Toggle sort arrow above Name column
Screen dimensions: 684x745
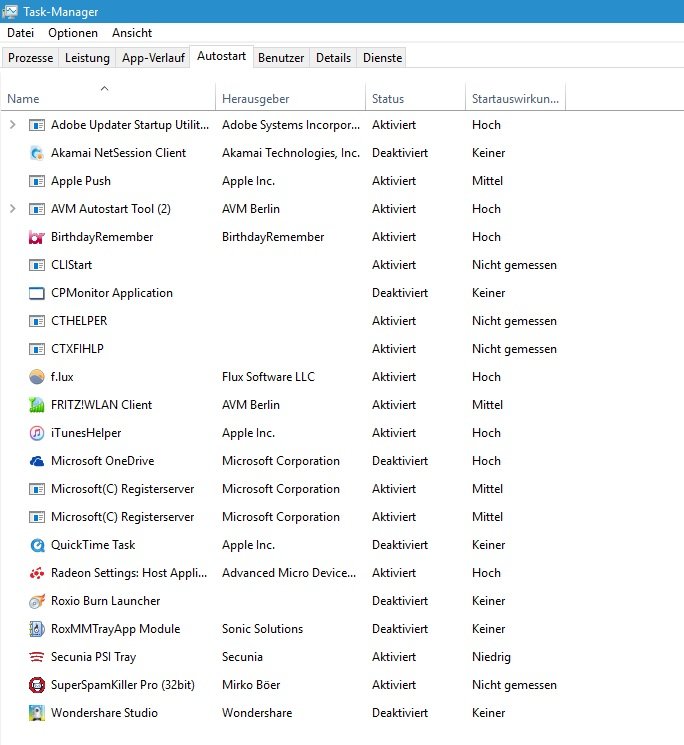point(104,88)
